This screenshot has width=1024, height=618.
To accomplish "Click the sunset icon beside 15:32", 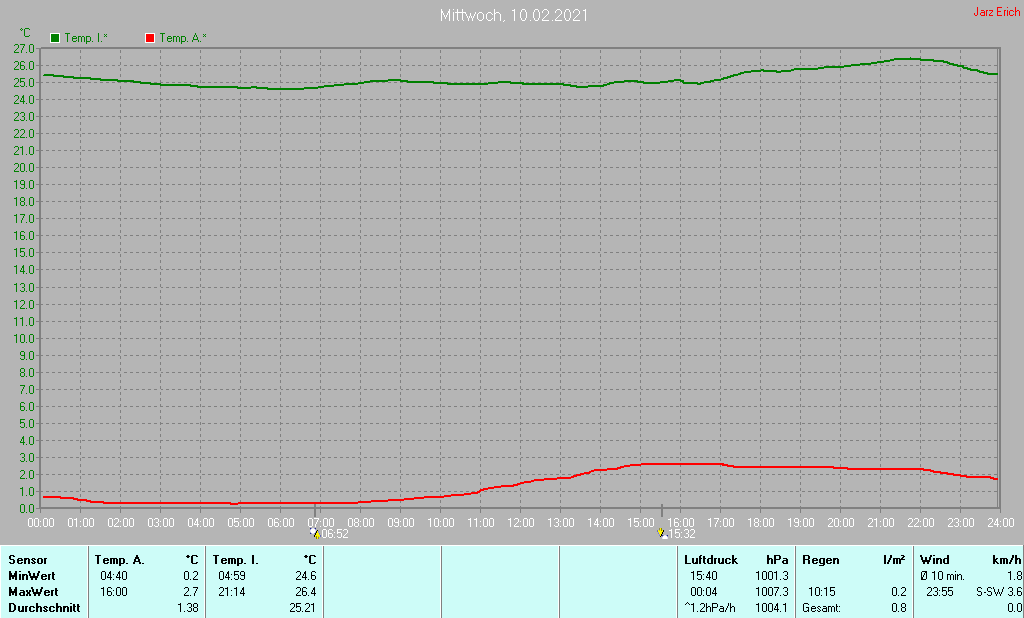I will pos(662,533).
